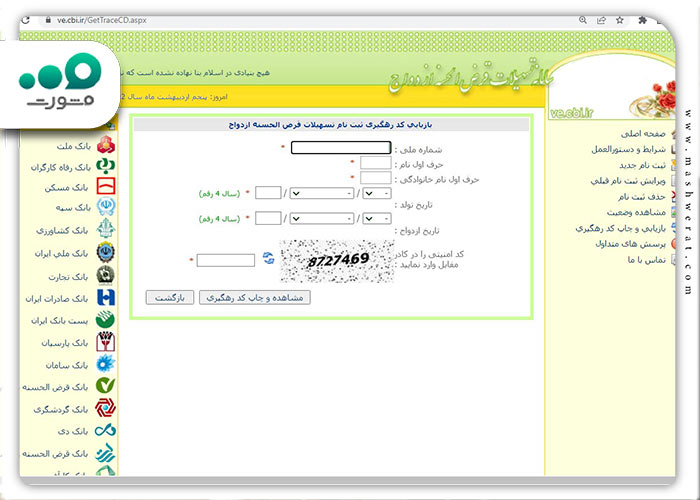This screenshot has width=700, height=500.
Task: Click the بانک دی link text
Action: 73,431
